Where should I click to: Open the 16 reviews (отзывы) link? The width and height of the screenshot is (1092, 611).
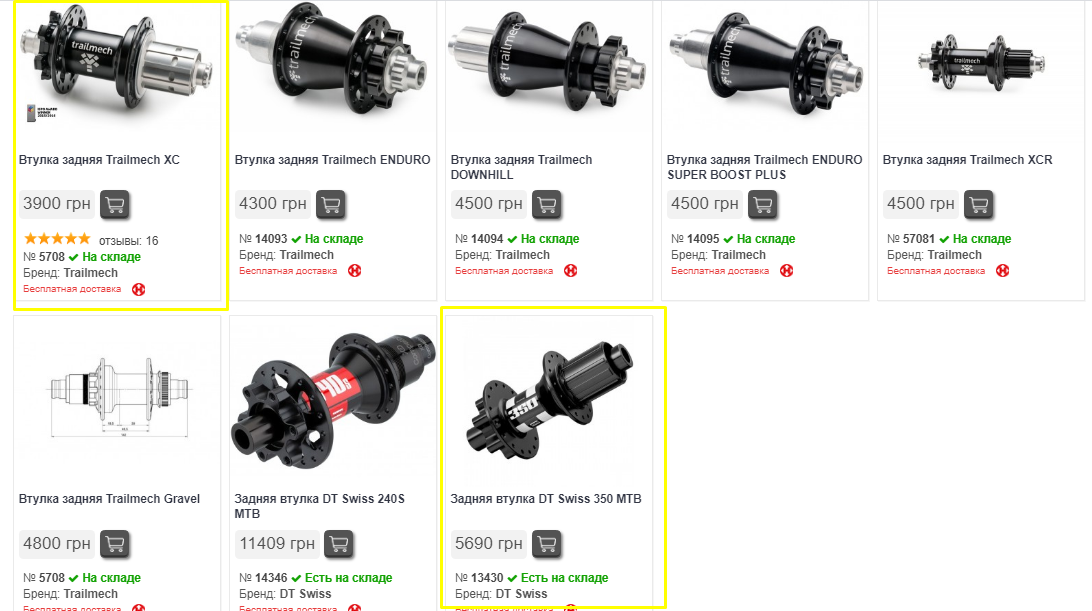[129, 240]
